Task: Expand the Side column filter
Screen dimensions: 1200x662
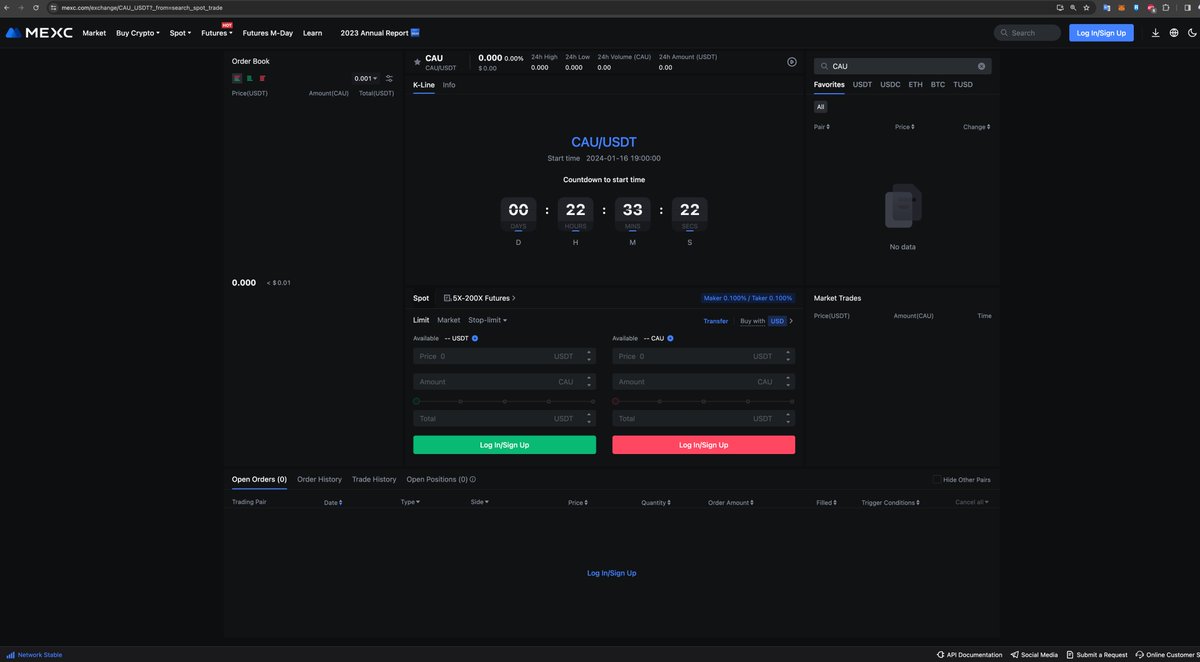Action: pyautogui.click(x=479, y=502)
